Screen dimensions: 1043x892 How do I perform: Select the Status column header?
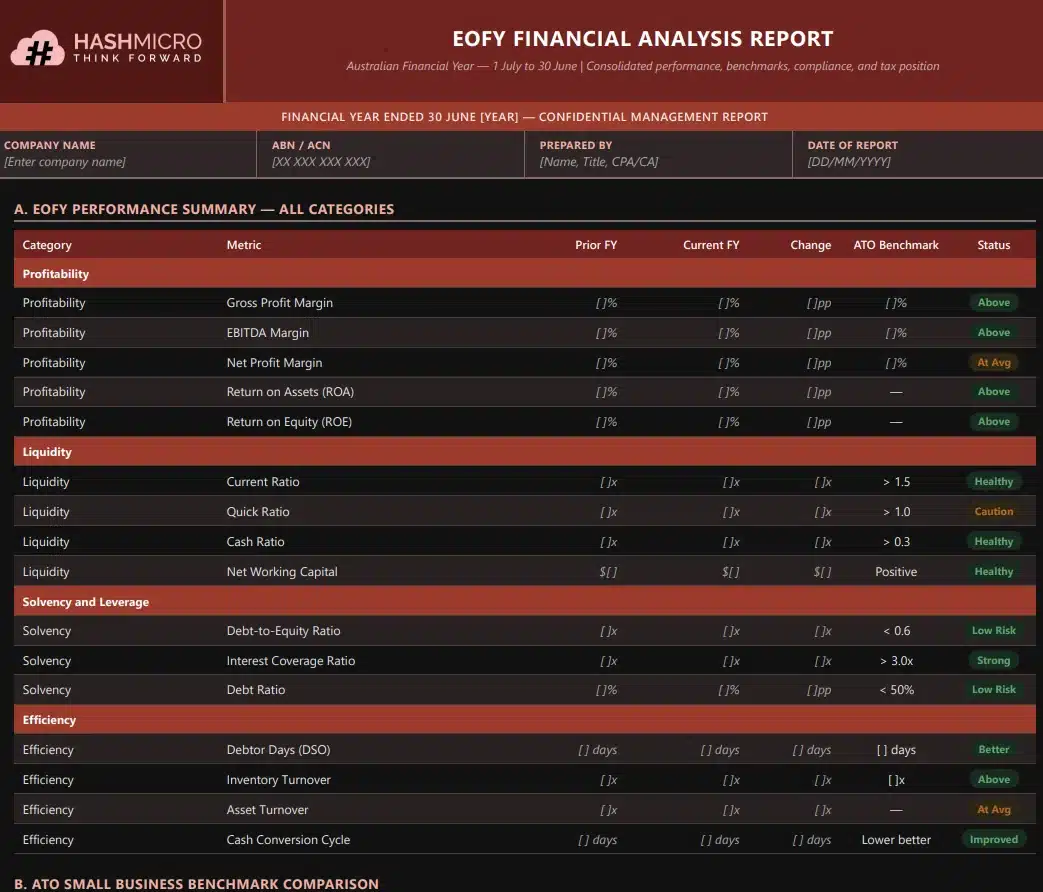(994, 245)
